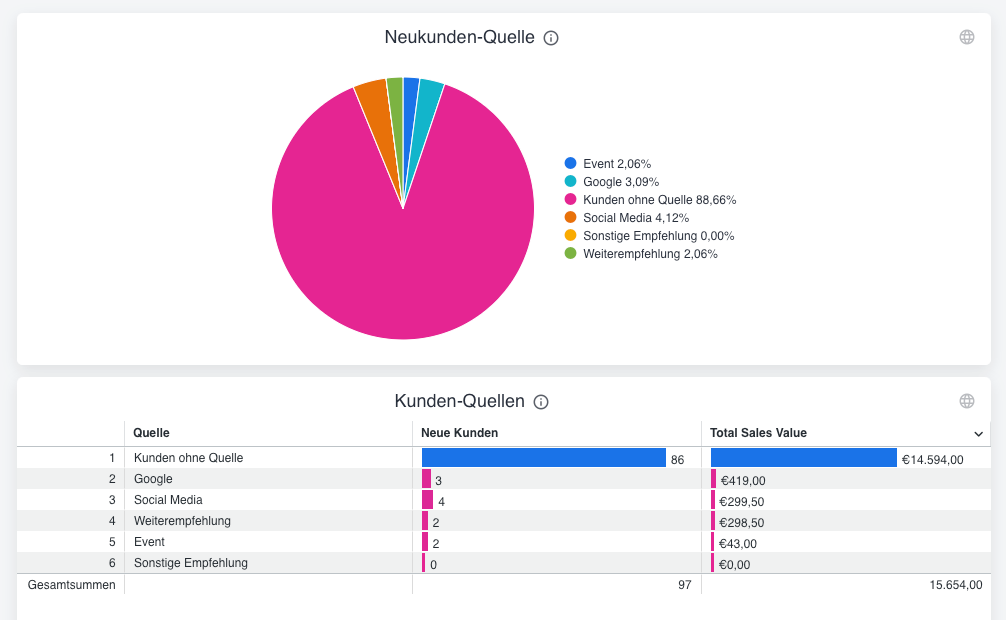Click blue bar showing 86 new customers
This screenshot has width=1006, height=620.
point(543,458)
